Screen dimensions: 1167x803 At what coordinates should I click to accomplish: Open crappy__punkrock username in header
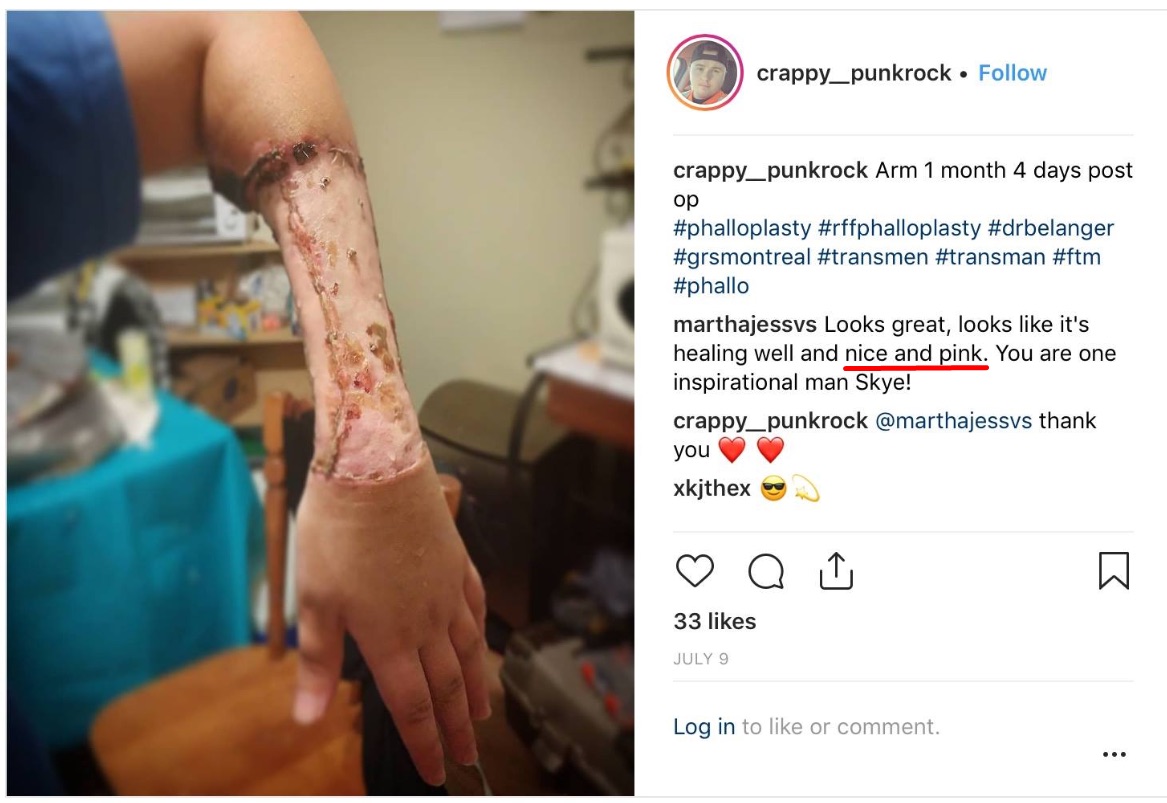click(854, 73)
